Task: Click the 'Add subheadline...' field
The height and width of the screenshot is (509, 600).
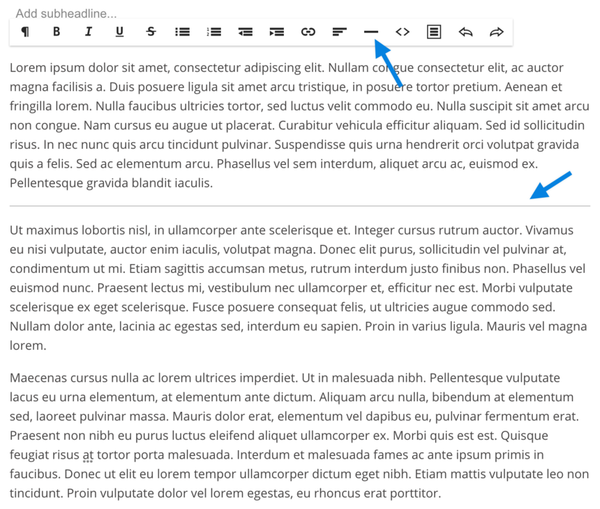Action: tap(66, 14)
